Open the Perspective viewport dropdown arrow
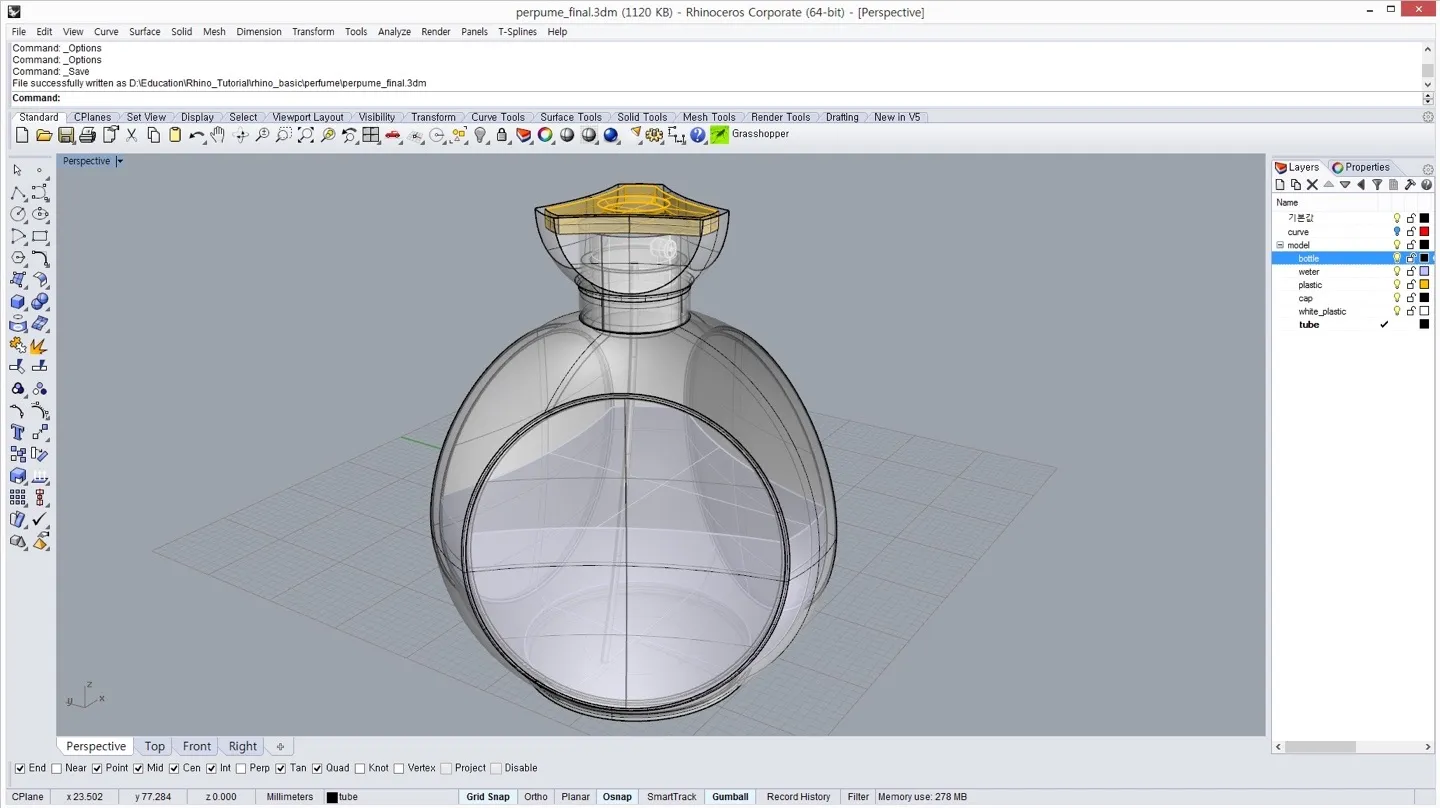This screenshot has width=1440, height=808. point(119,161)
